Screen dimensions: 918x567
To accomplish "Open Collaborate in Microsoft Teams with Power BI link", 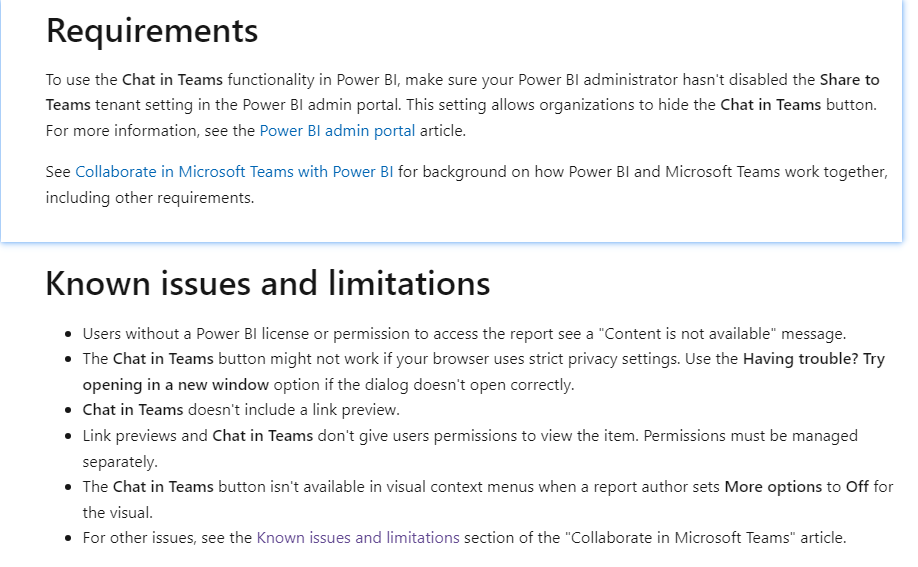I will coord(234,172).
